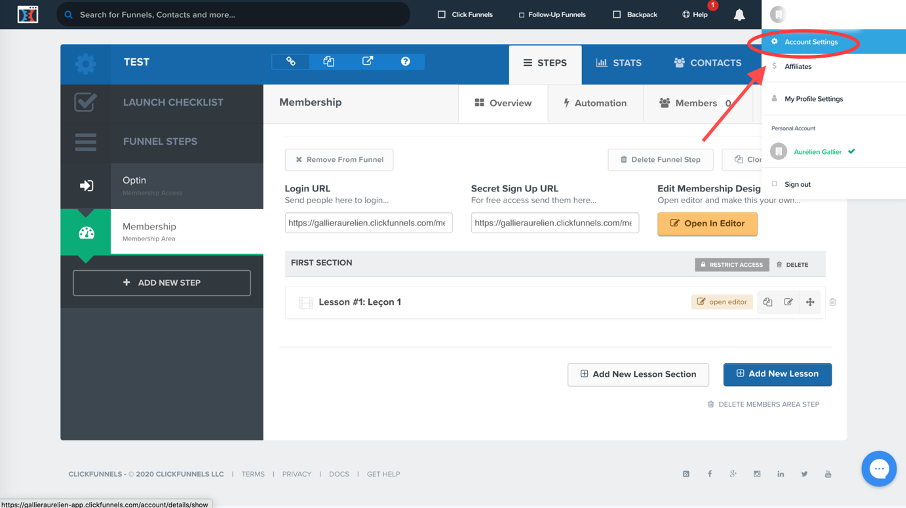Click the user avatar icon in top bar
The image size is (906, 508).
click(x=778, y=14)
